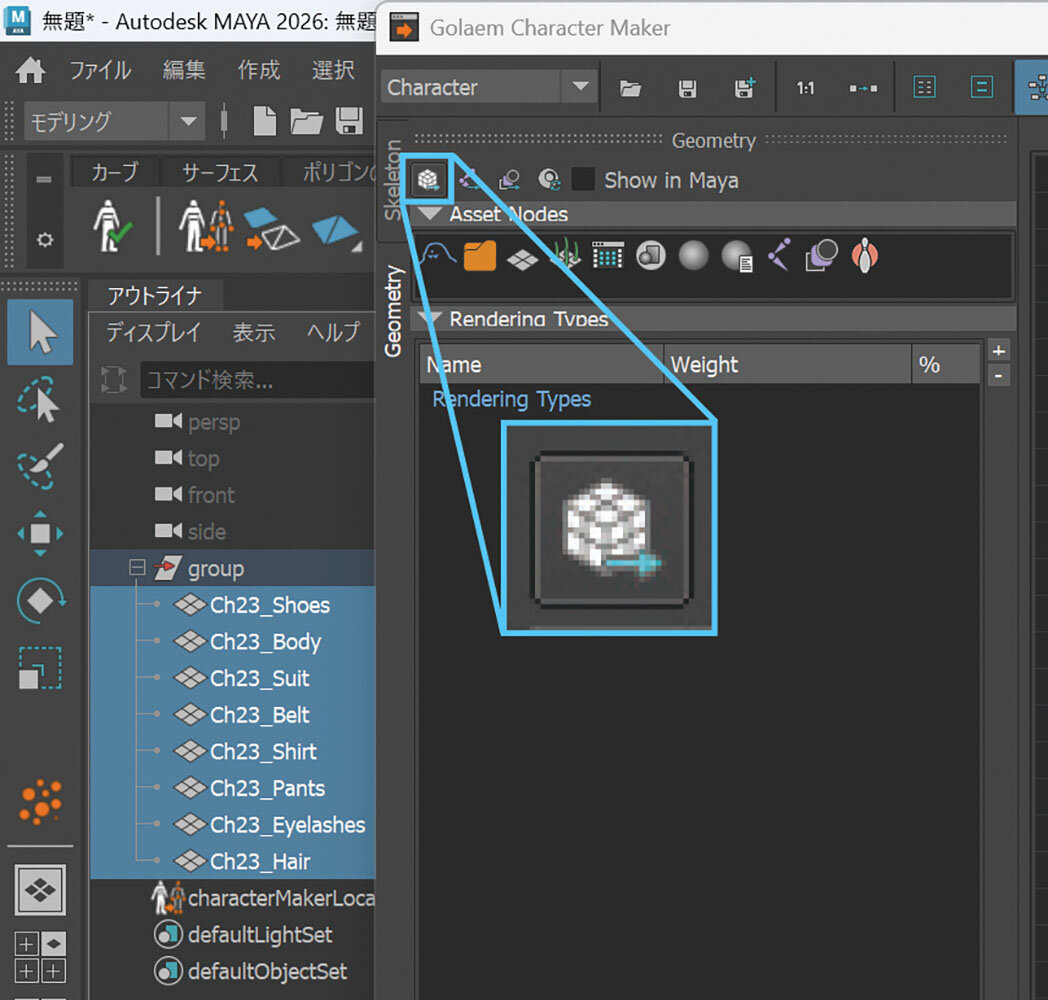This screenshot has height=1000, width=1048.
Task: Click the open scene folder icon in Maya
Action: [x=307, y=122]
